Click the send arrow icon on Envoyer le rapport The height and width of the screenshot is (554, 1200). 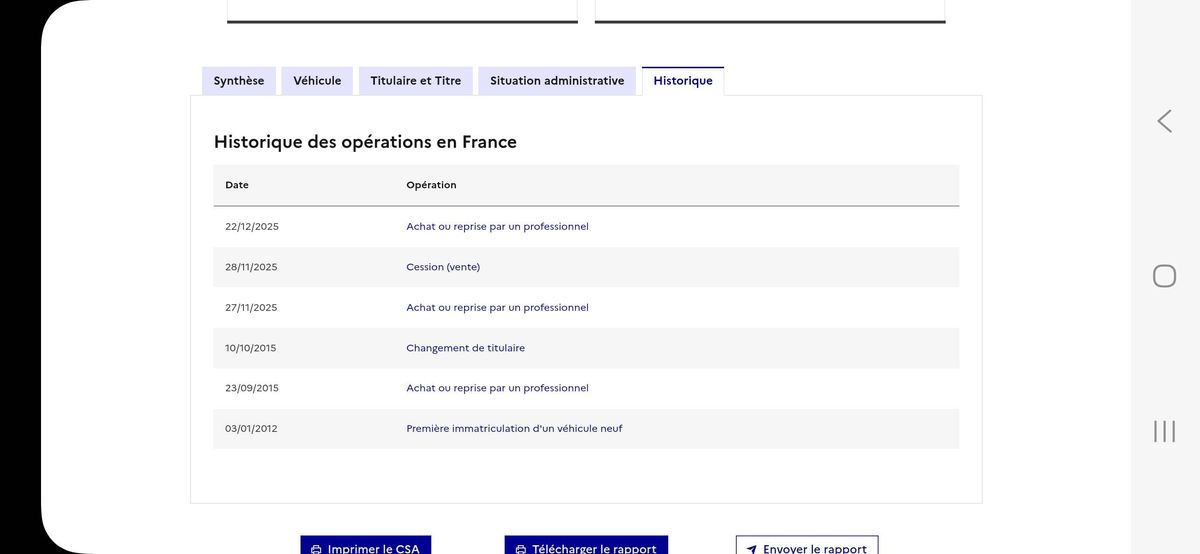(752, 549)
